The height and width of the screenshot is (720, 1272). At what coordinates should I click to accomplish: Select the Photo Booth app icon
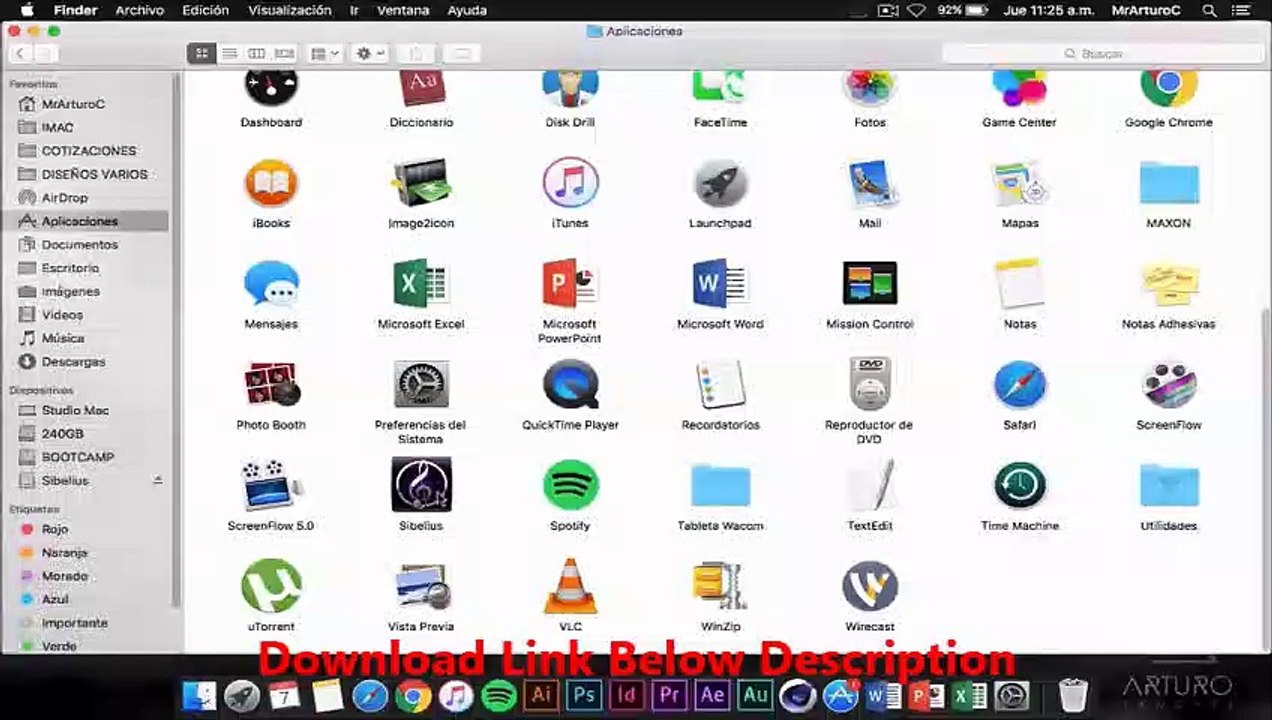[271, 386]
